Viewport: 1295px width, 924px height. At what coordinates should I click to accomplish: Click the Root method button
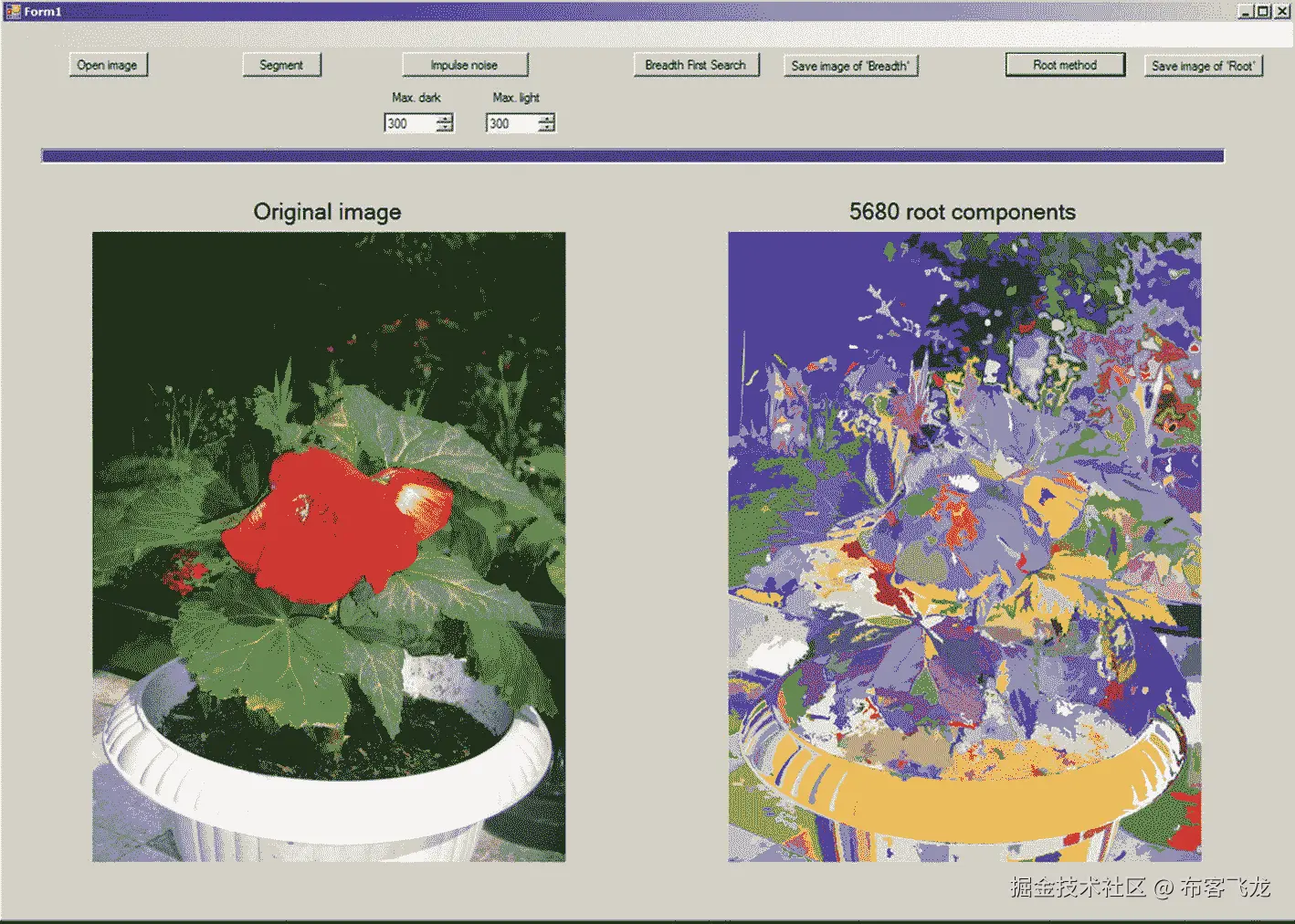(x=1064, y=64)
